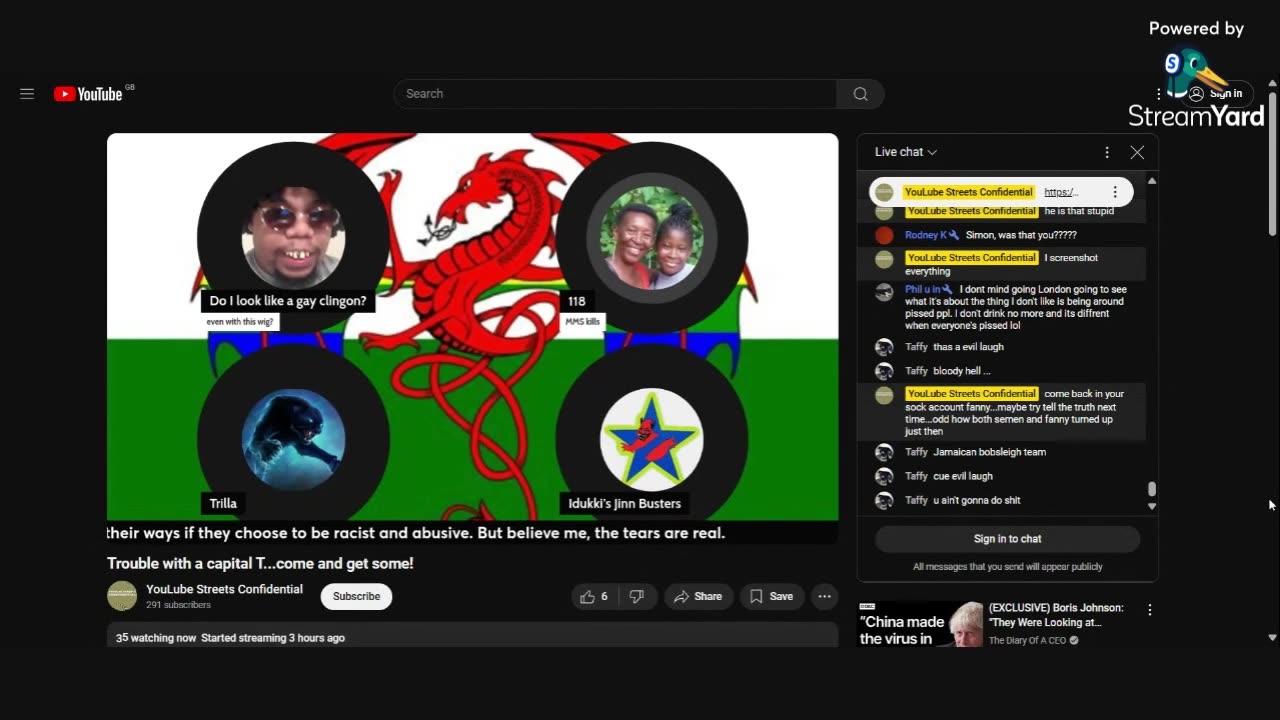Screen dimensions: 1280x720
Task: Click the '291 subscribers' count text
Action: (x=178, y=605)
